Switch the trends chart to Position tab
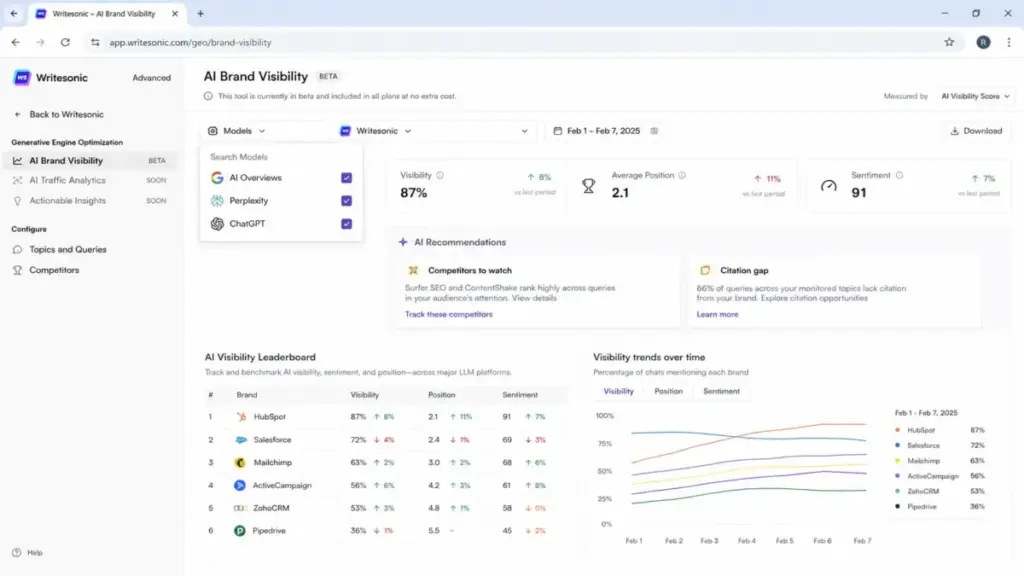 pyautogui.click(x=668, y=391)
